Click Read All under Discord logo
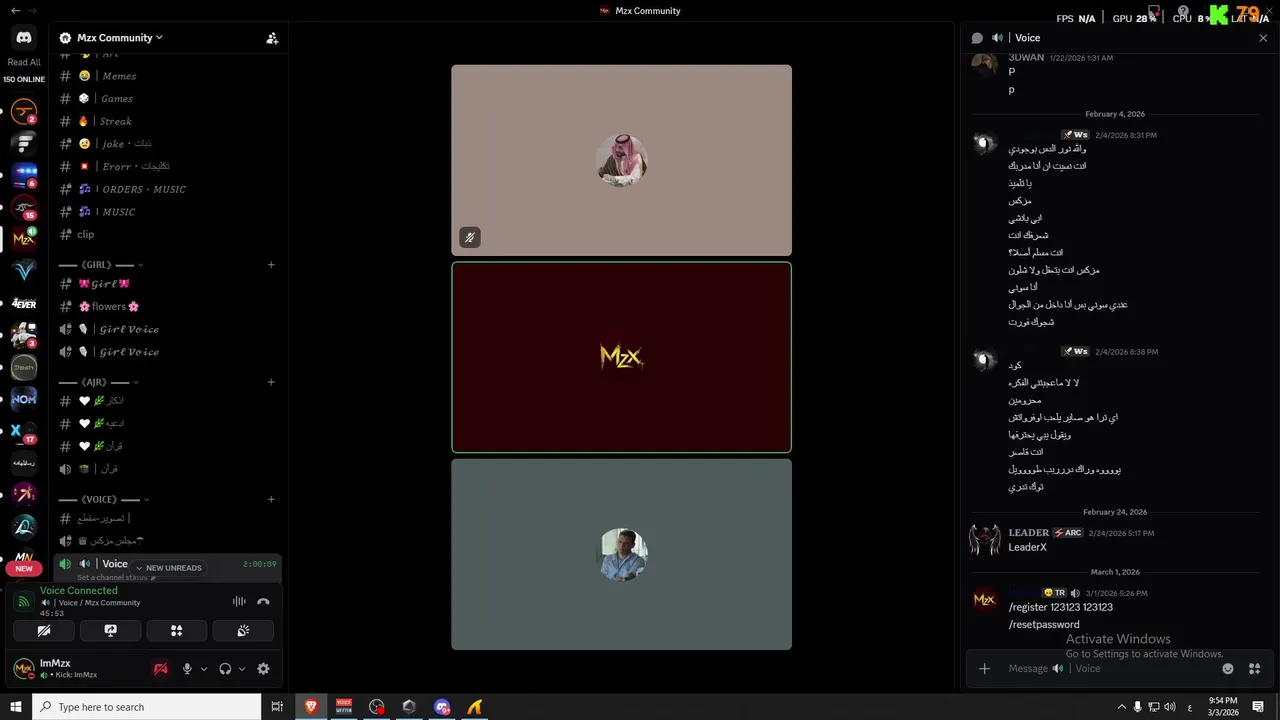This screenshot has height=720, width=1280. click(x=24, y=62)
